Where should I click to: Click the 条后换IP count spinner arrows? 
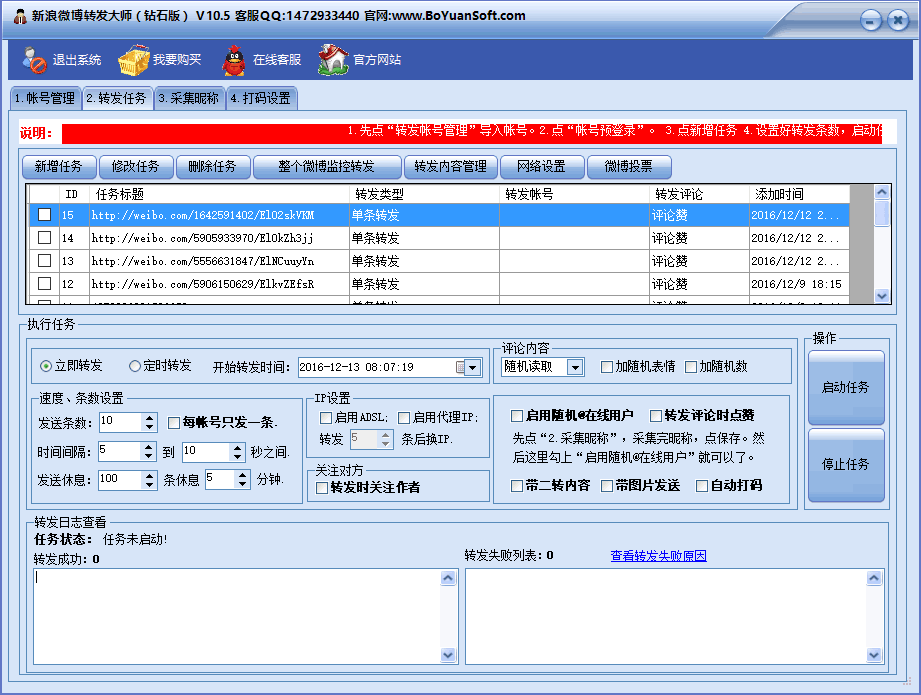click(385, 439)
